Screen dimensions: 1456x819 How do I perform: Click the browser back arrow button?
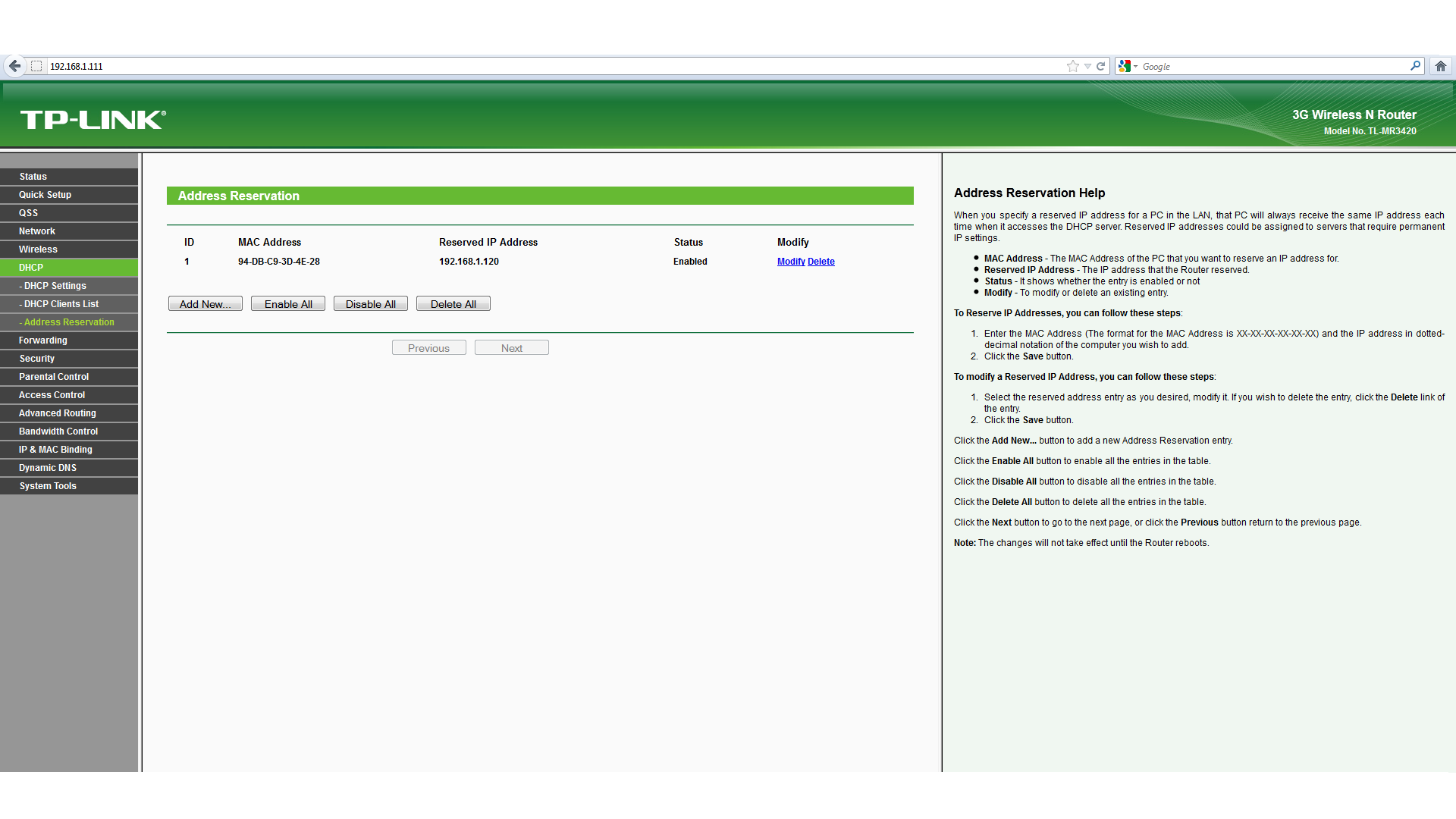(14, 66)
